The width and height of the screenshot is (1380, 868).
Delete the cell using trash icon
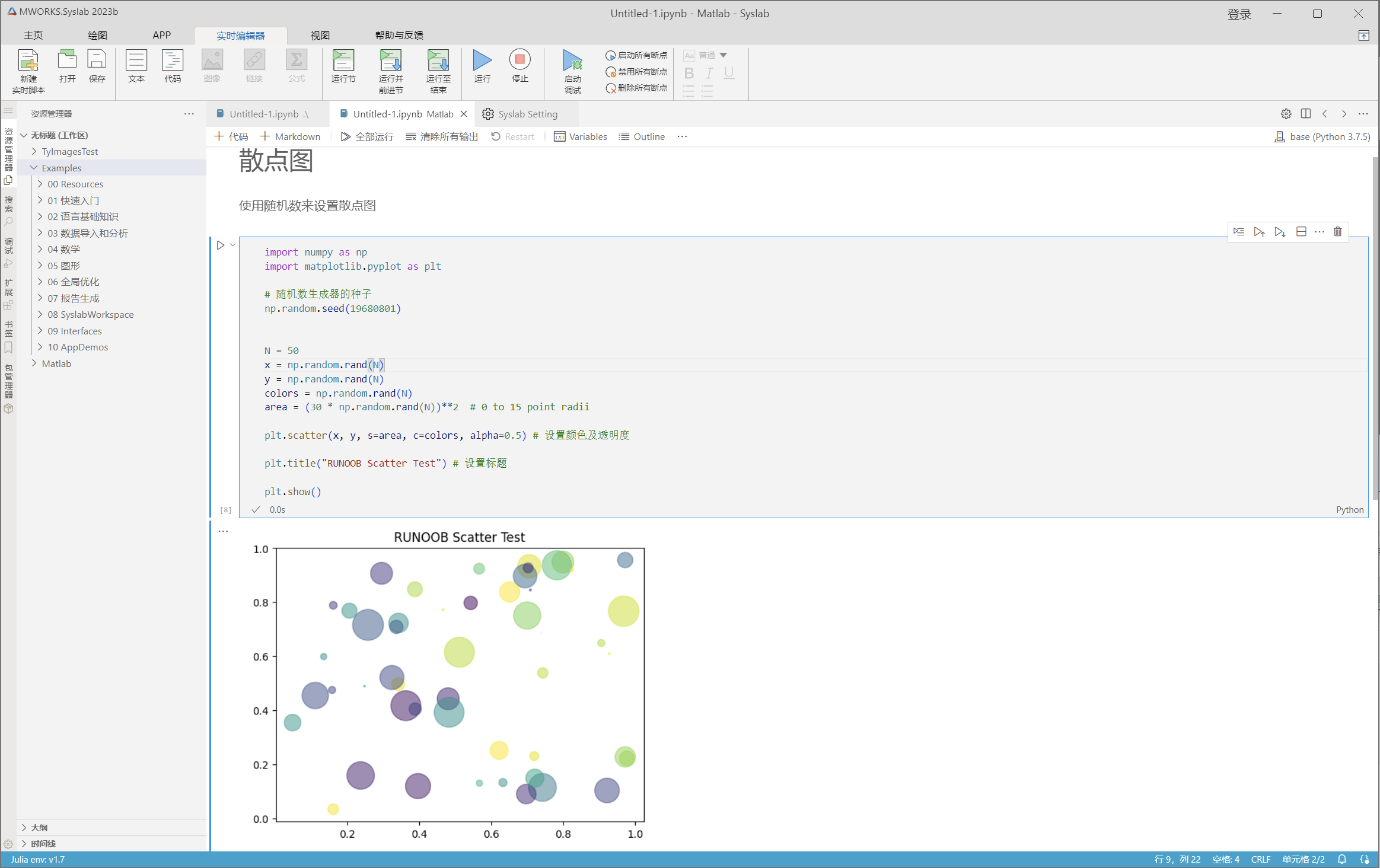pos(1337,232)
